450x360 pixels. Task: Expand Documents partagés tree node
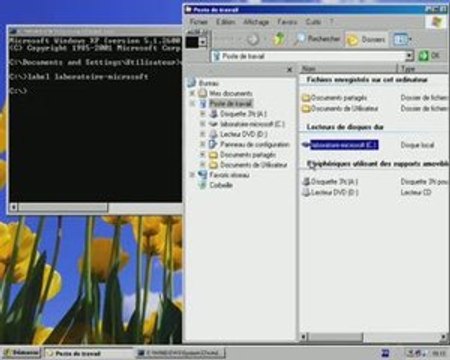click(202, 155)
